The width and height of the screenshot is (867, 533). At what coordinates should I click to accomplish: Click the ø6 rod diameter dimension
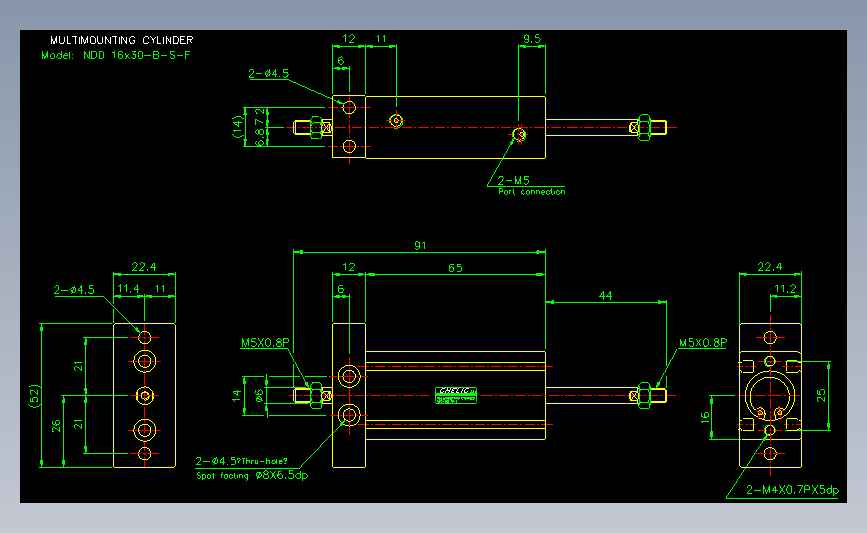tap(259, 395)
